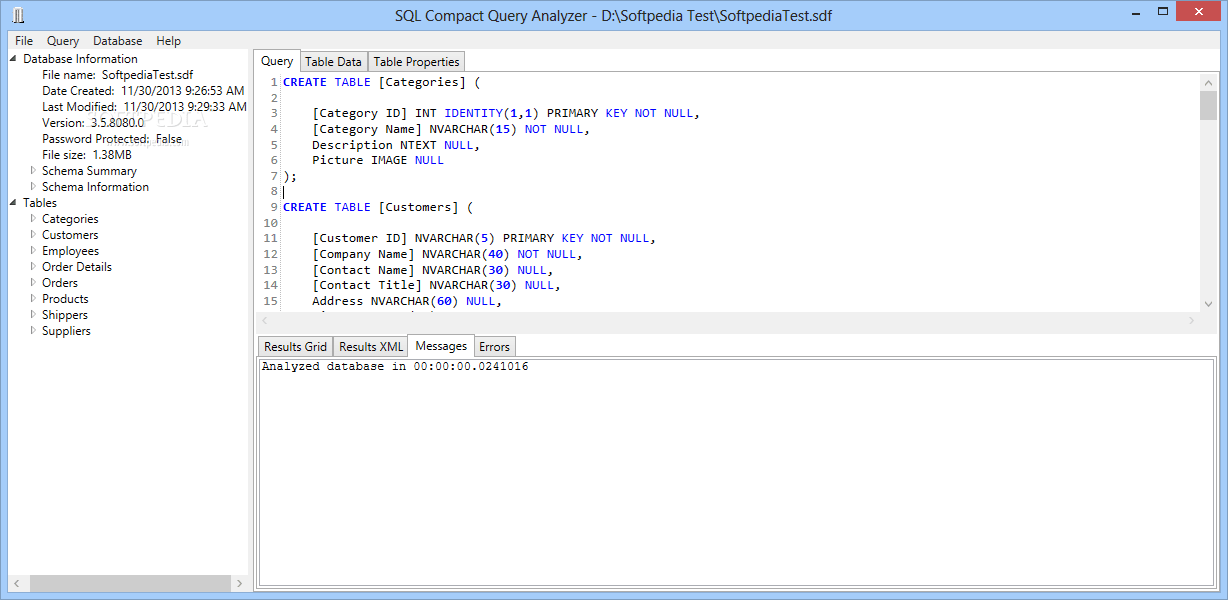Click the Analyzed database message text

coord(395,367)
